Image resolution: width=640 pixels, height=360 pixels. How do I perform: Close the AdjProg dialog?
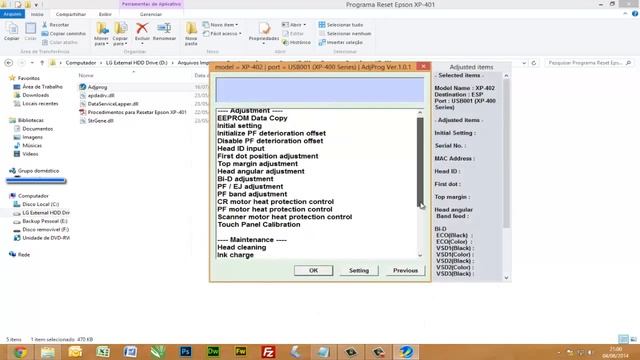pos(423,66)
